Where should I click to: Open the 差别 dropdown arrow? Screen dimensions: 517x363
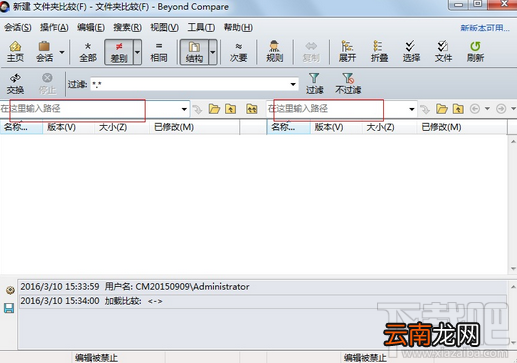click(137, 52)
